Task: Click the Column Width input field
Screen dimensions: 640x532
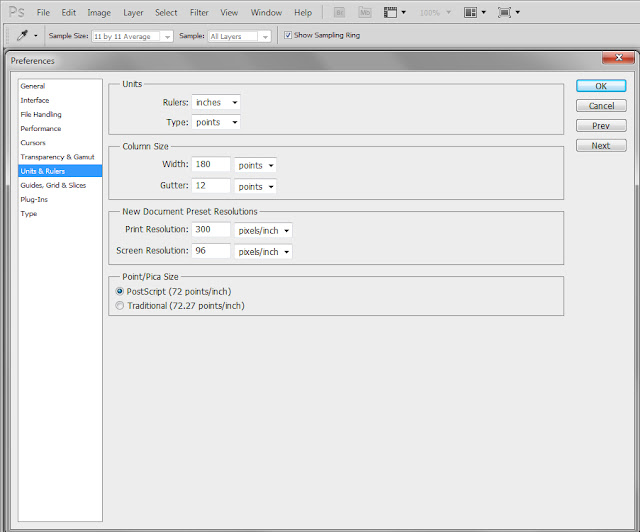Action: click(x=211, y=164)
